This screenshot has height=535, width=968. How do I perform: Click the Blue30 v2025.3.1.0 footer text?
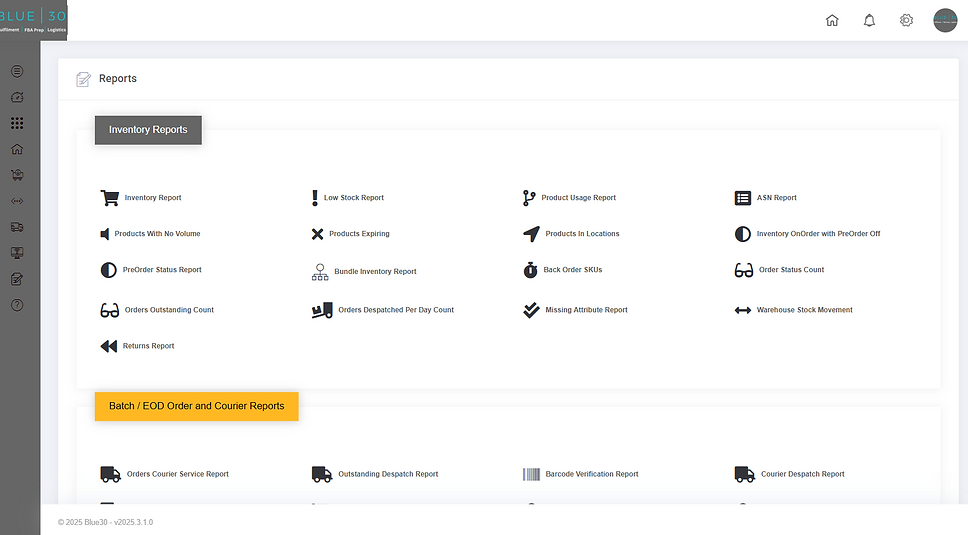(106, 522)
